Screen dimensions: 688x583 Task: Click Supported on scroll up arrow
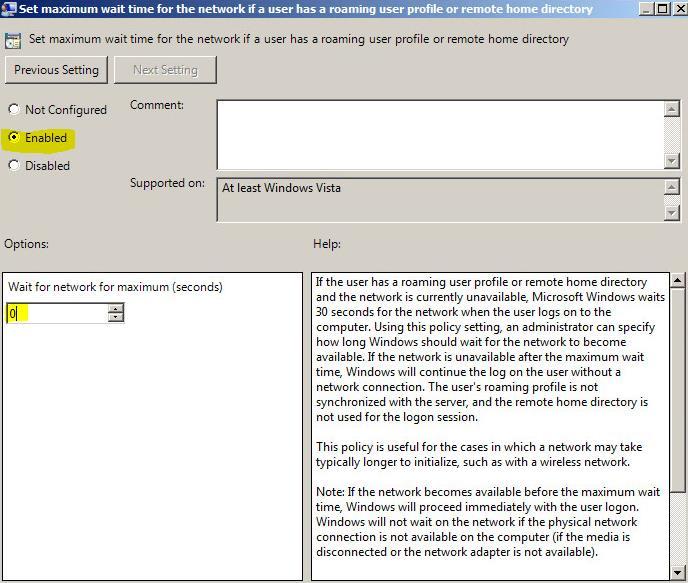pyautogui.click(x=671, y=187)
